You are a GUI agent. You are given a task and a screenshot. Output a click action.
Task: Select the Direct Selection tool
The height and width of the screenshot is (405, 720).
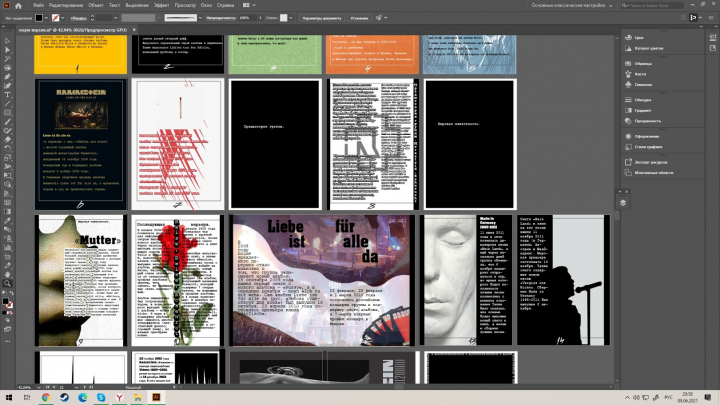[7, 50]
